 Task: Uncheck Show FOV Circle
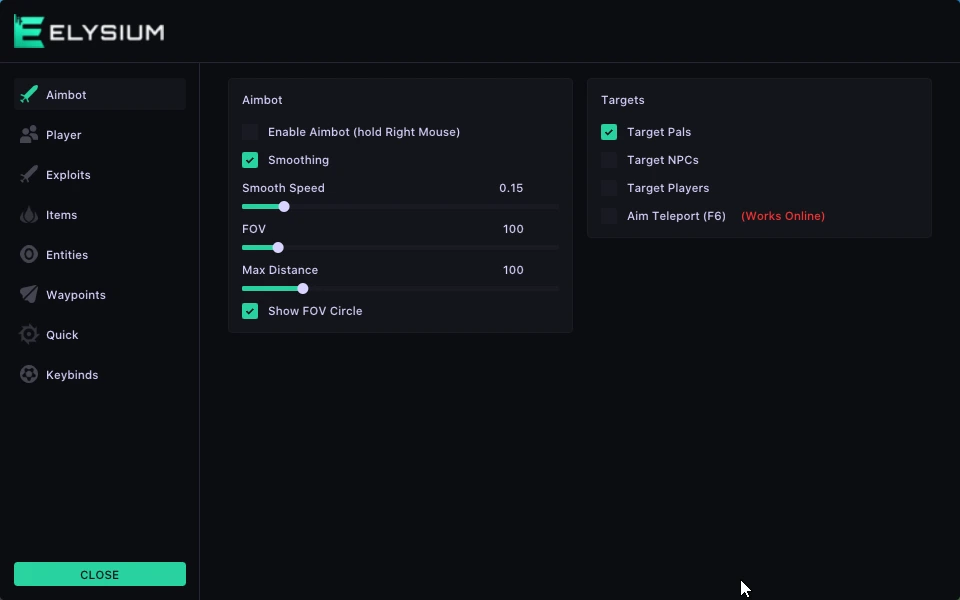(250, 311)
